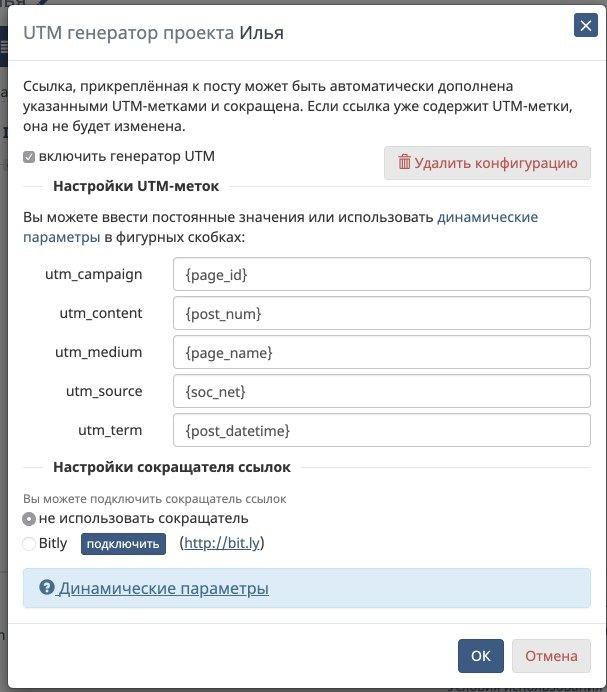This screenshot has width=607, height=692.
Task: Focus the utm_content text field
Action: (382, 313)
